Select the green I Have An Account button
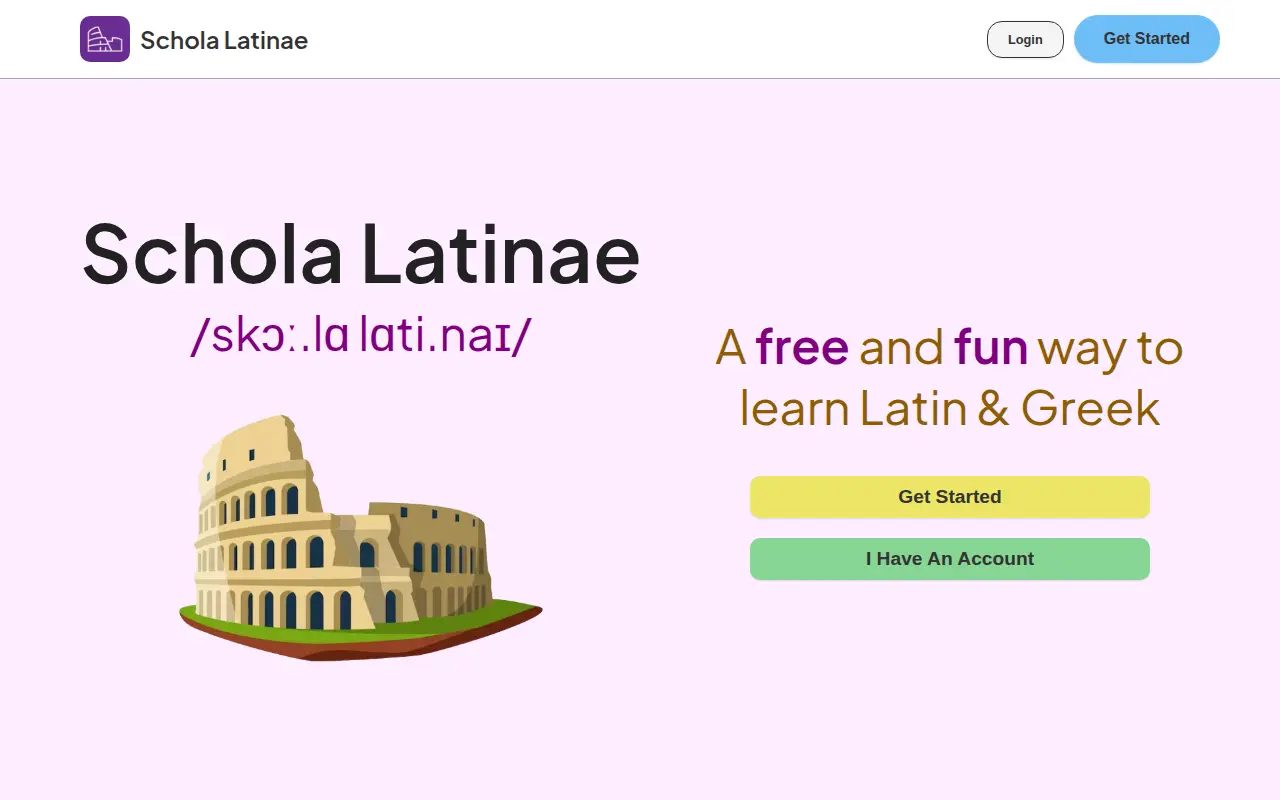Image resolution: width=1280 pixels, height=800 pixels. point(950,559)
